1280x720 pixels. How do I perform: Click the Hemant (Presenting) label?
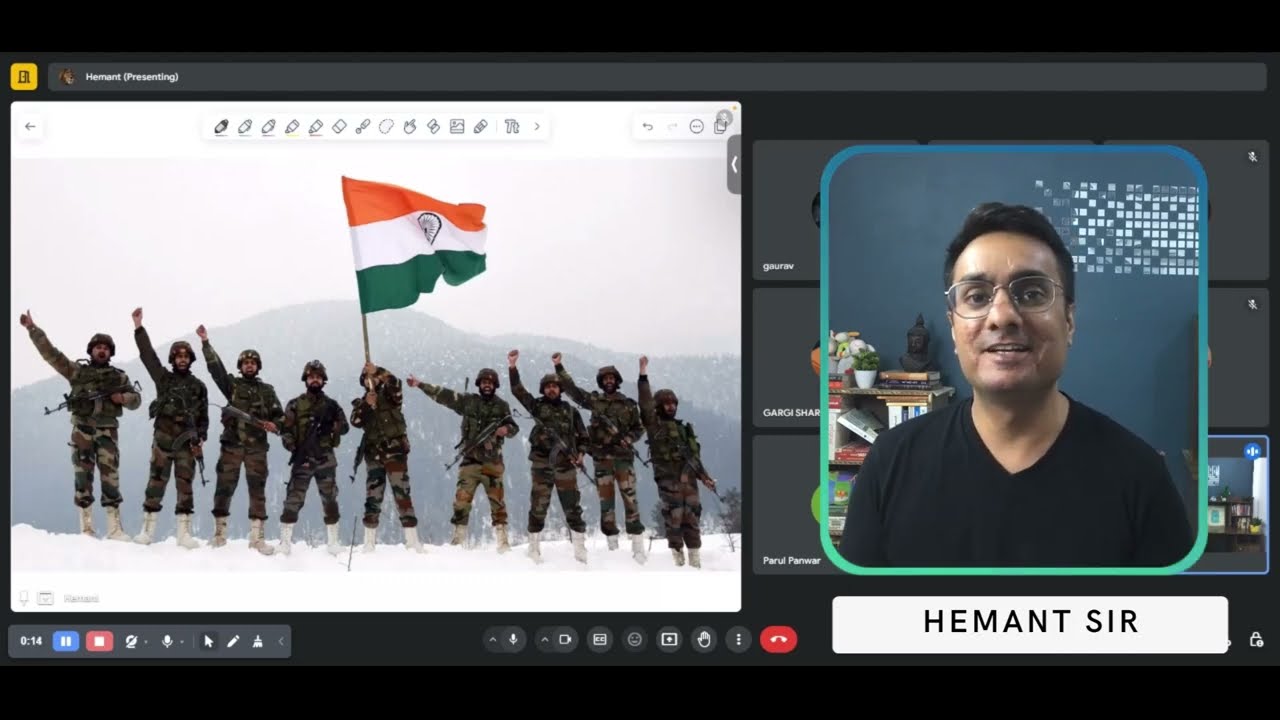pos(132,77)
